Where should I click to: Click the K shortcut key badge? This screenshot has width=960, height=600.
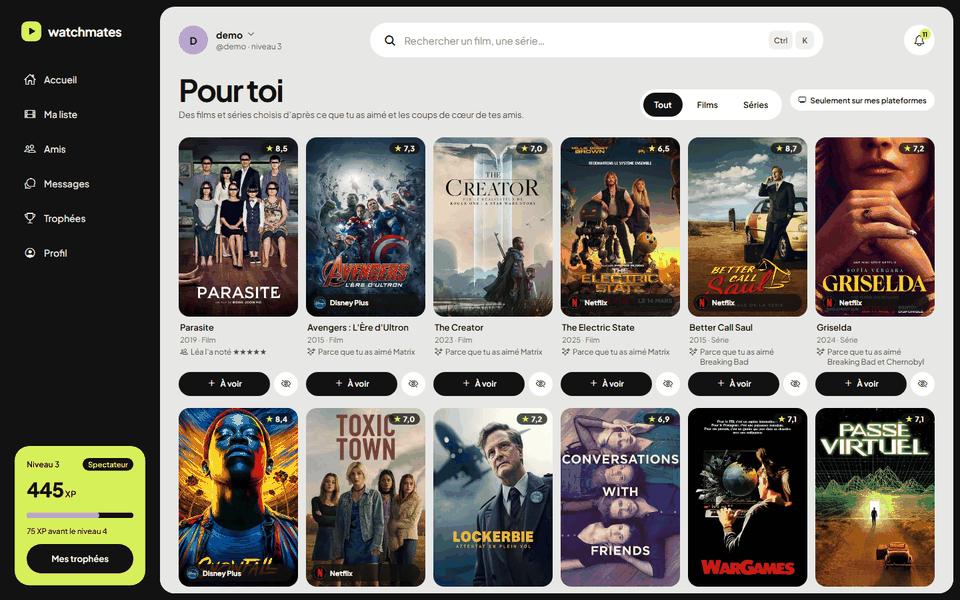click(804, 40)
